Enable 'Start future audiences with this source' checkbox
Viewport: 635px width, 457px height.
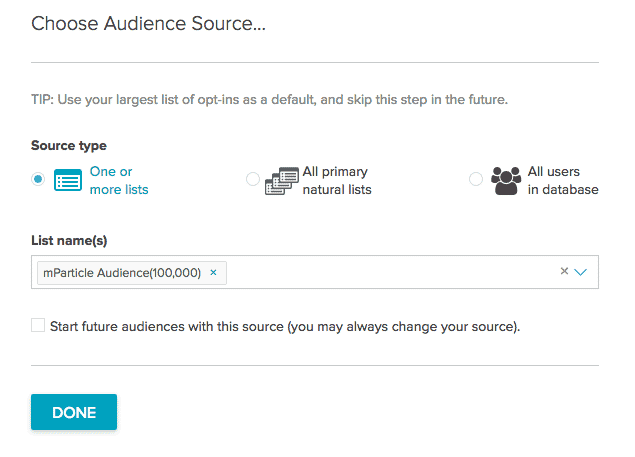coord(38,325)
